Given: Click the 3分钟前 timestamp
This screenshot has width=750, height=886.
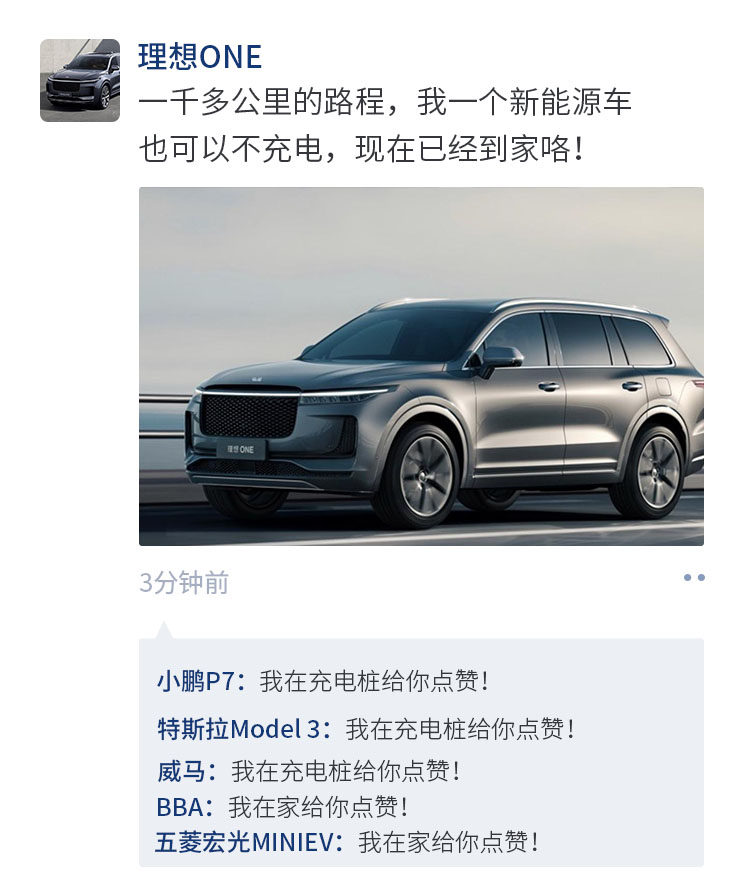Looking at the screenshot, I should click(x=184, y=583).
